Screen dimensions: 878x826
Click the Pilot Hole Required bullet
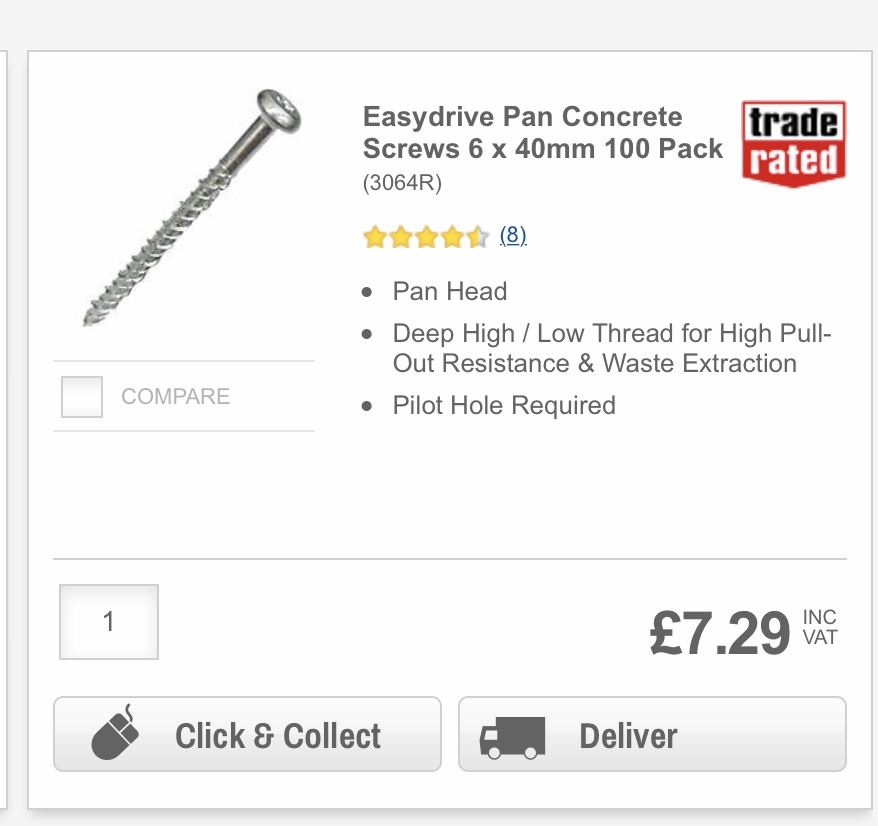(x=504, y=405)
